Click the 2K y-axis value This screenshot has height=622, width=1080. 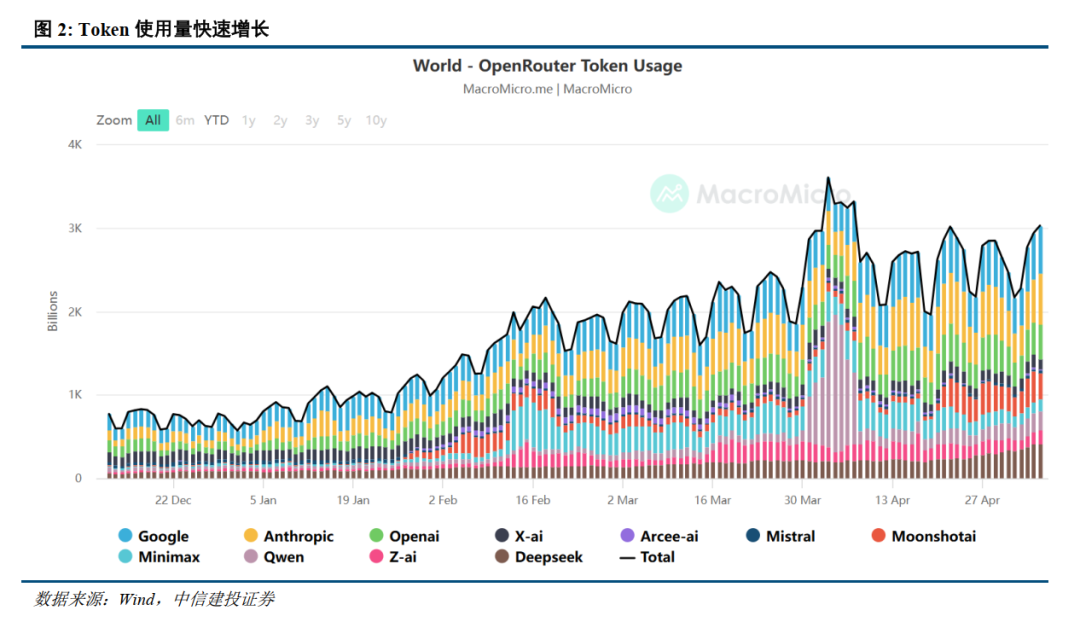pyautogui.click(x=75, y=312)
